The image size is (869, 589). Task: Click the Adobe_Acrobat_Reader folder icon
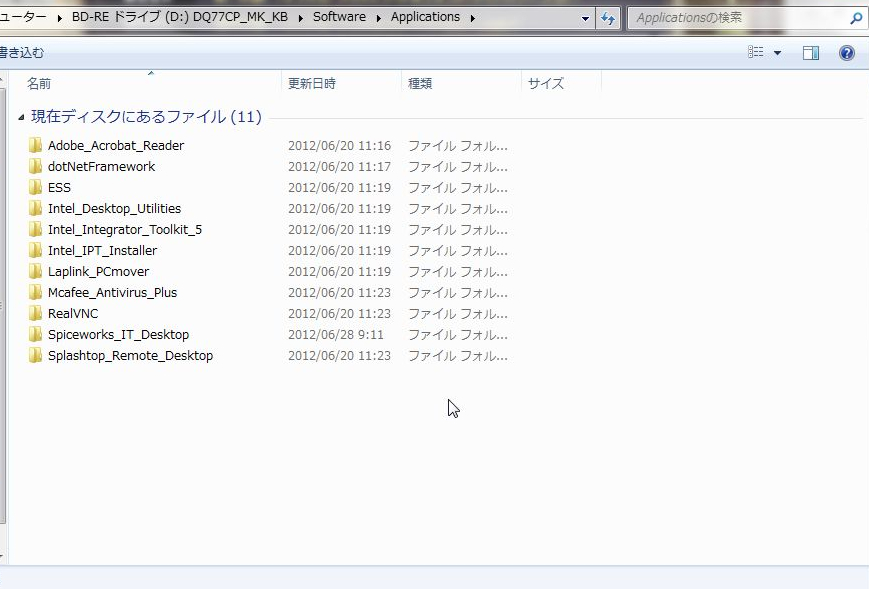[x=35, y=145]
